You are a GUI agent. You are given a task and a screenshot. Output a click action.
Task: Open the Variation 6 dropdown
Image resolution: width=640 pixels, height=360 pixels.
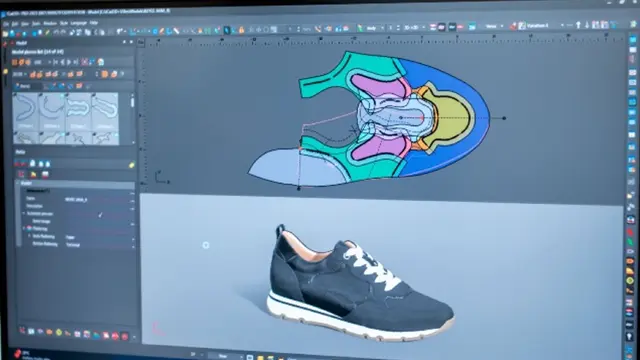point(544,25)
